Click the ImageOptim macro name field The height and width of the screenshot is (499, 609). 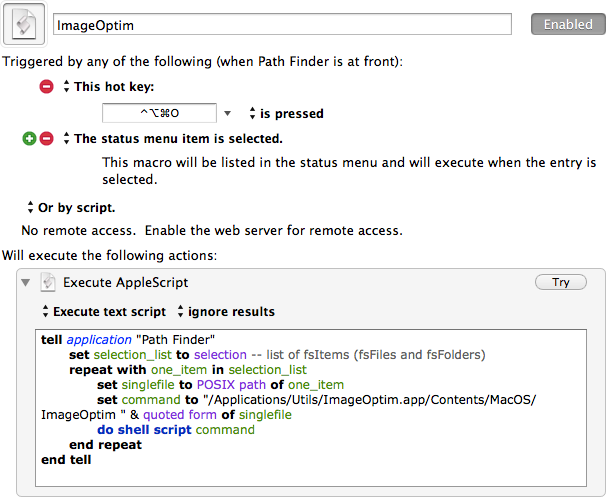point(282,24)
